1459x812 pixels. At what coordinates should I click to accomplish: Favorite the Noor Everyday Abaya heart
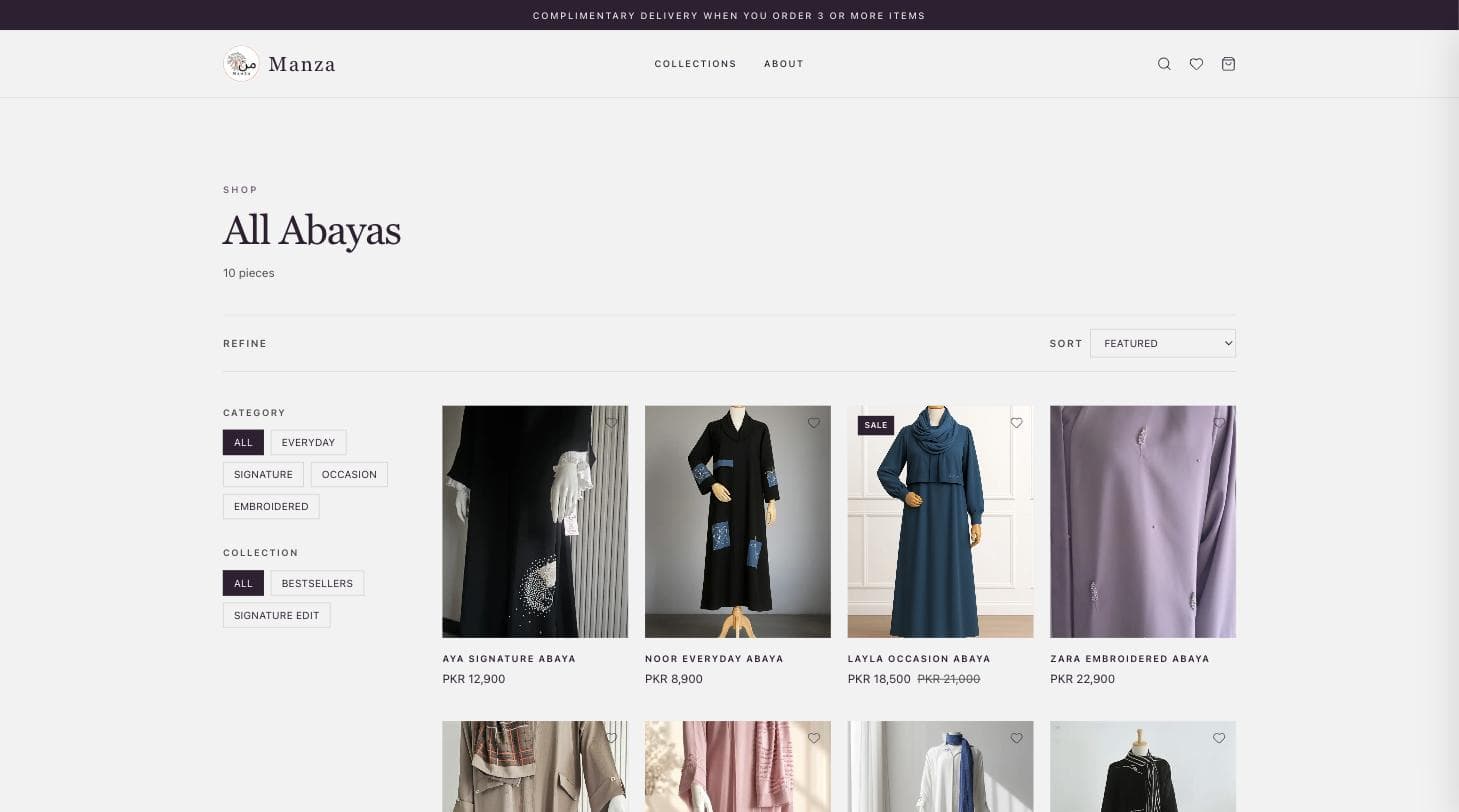coord(814,423)
